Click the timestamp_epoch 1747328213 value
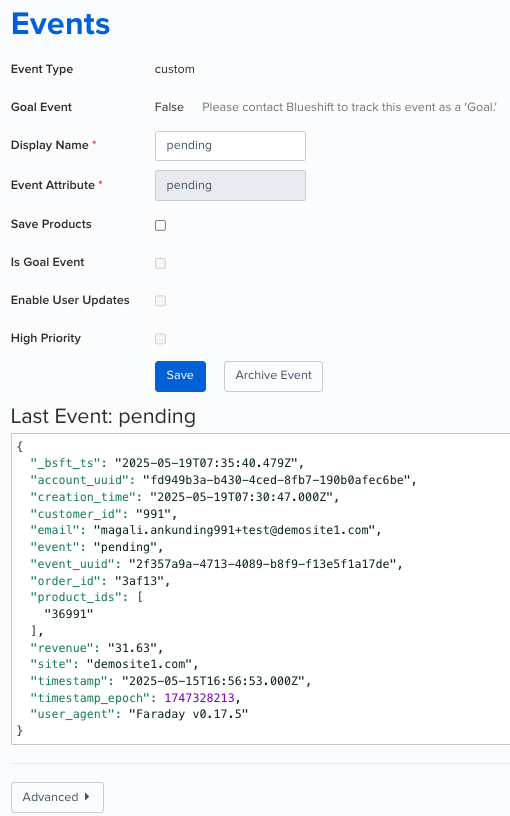 click(x=199, y=698)
